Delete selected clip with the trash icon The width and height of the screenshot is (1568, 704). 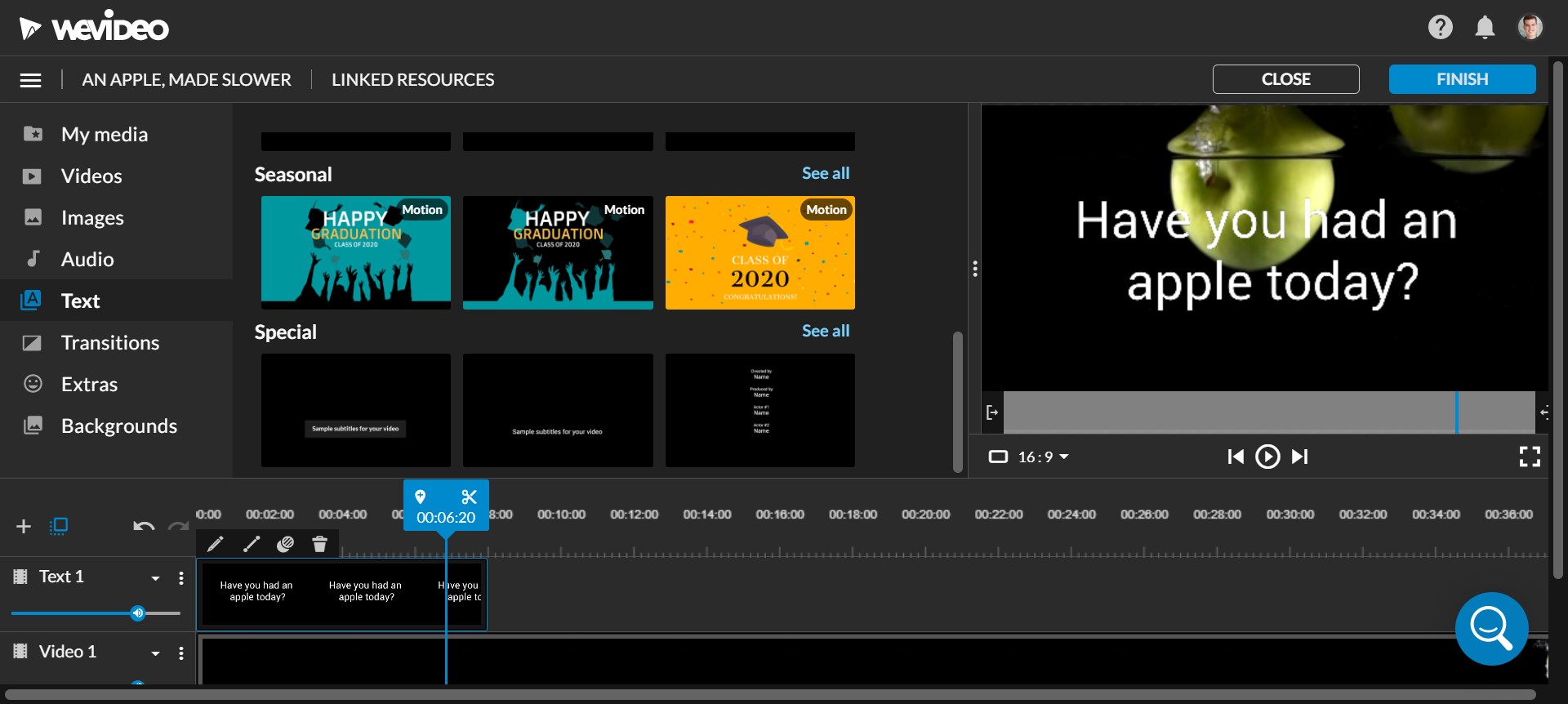(319, 544)
